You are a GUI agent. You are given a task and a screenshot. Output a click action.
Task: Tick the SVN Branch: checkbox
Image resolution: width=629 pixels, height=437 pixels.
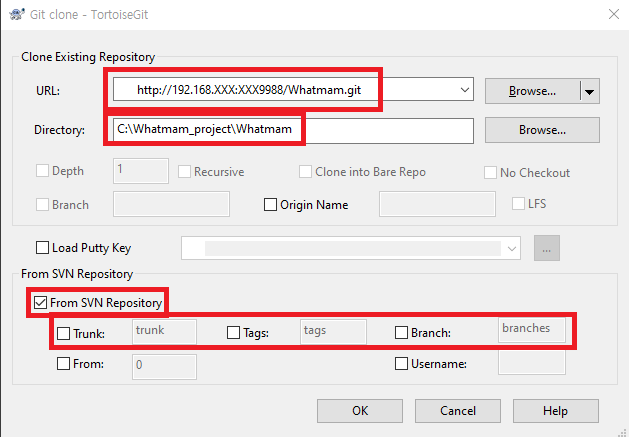401,333
